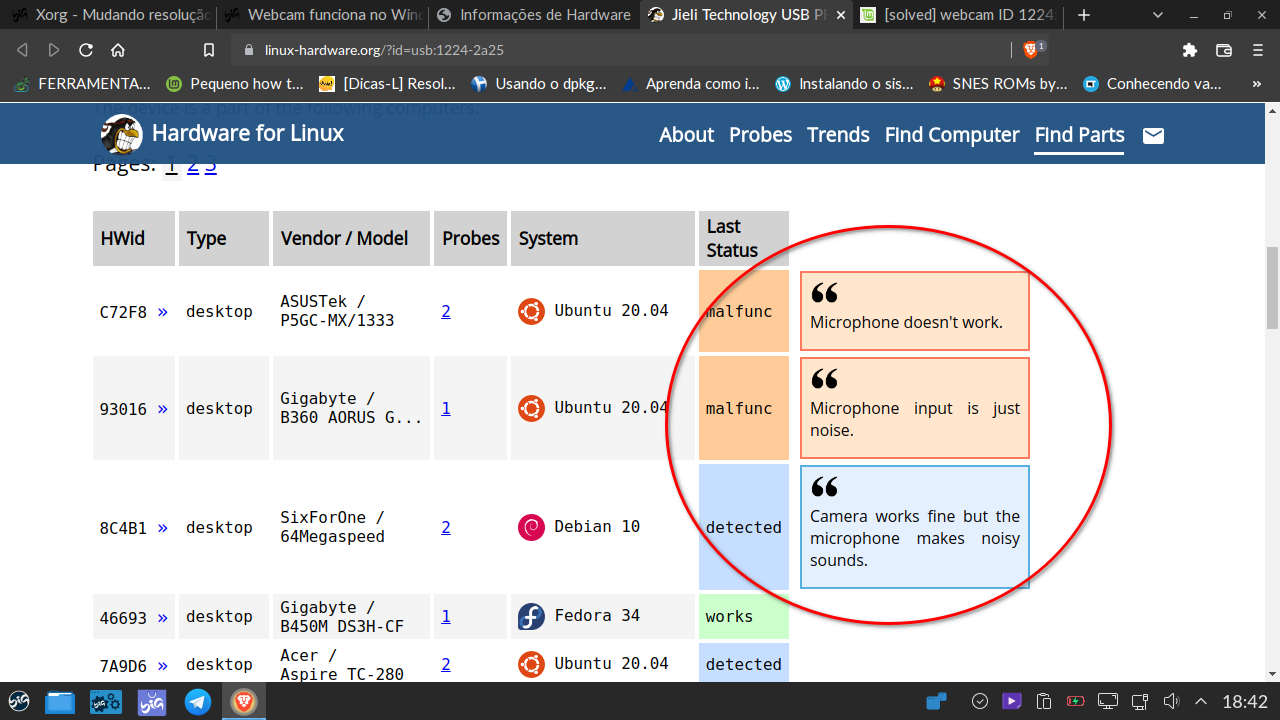Open Conhecendo va... bookmark

1152,84
